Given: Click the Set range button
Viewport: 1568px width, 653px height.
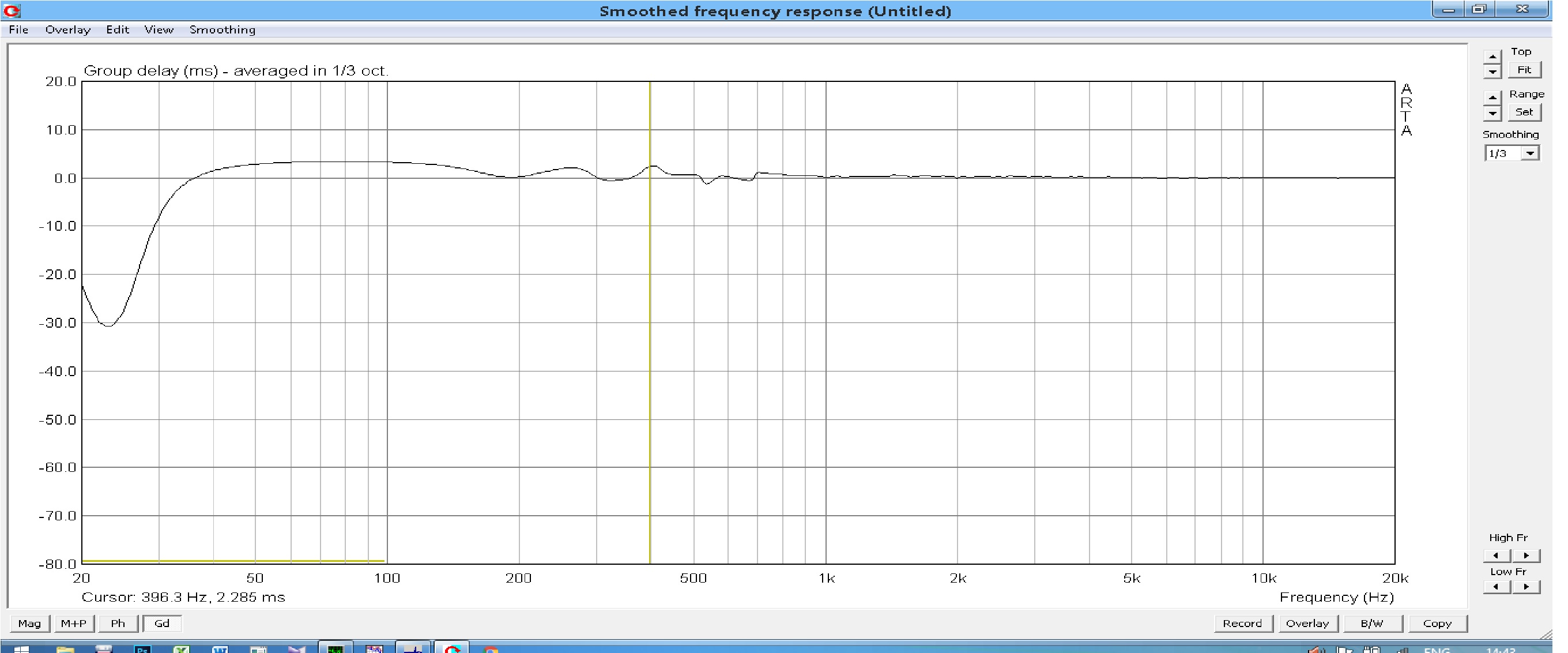Looking at the screenshot, I should tap(1524, 112).
